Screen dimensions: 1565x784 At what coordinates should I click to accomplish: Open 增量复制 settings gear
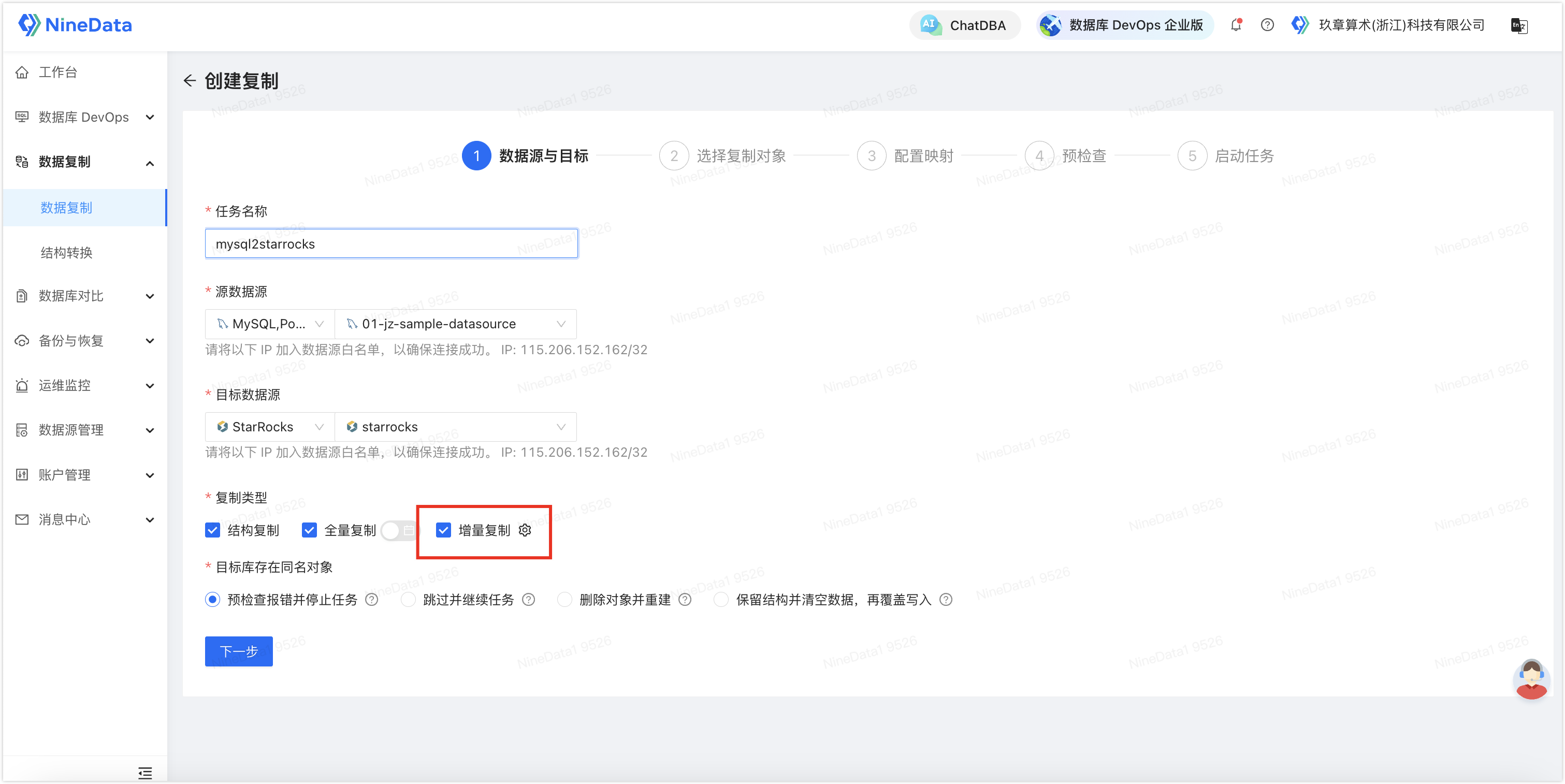(525, 530)
